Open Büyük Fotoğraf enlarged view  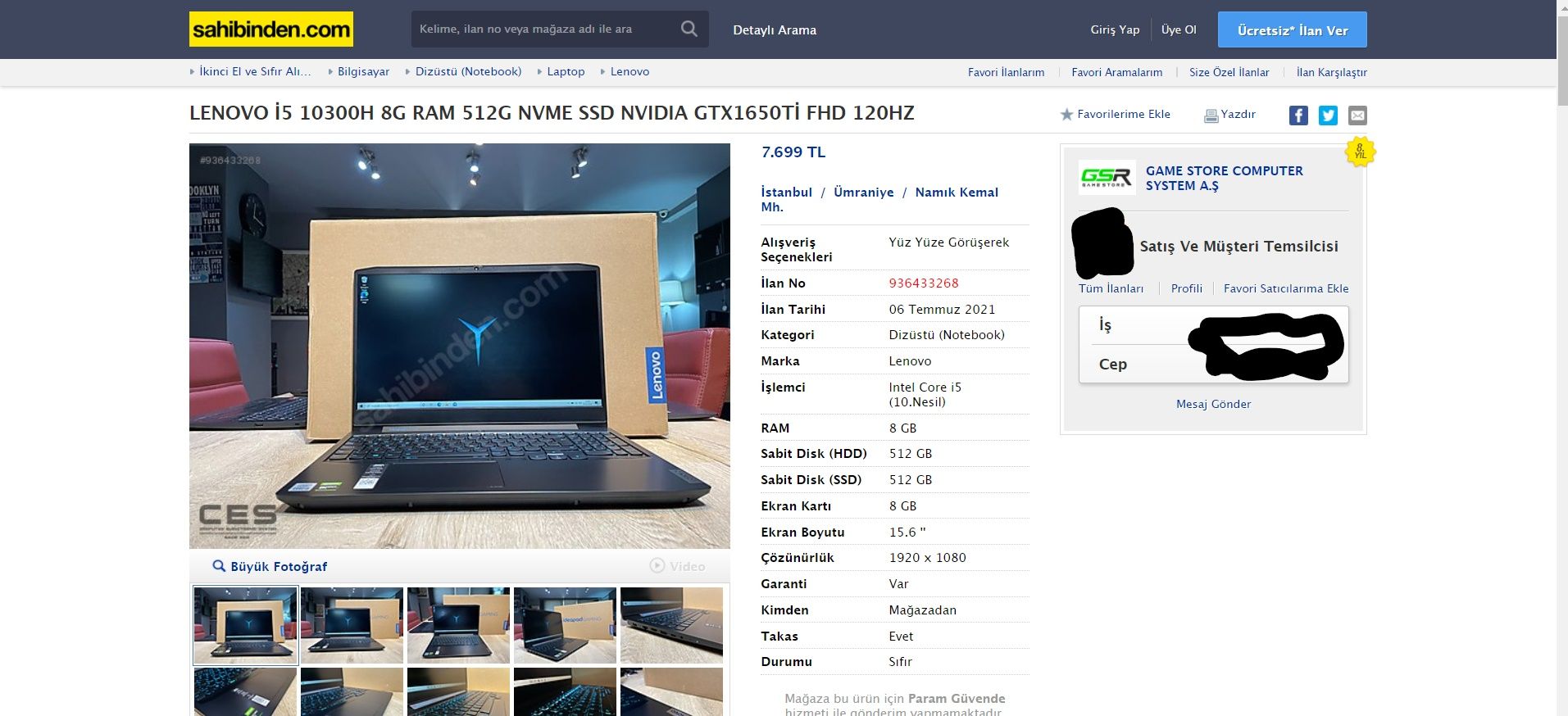tap(270, 566)
